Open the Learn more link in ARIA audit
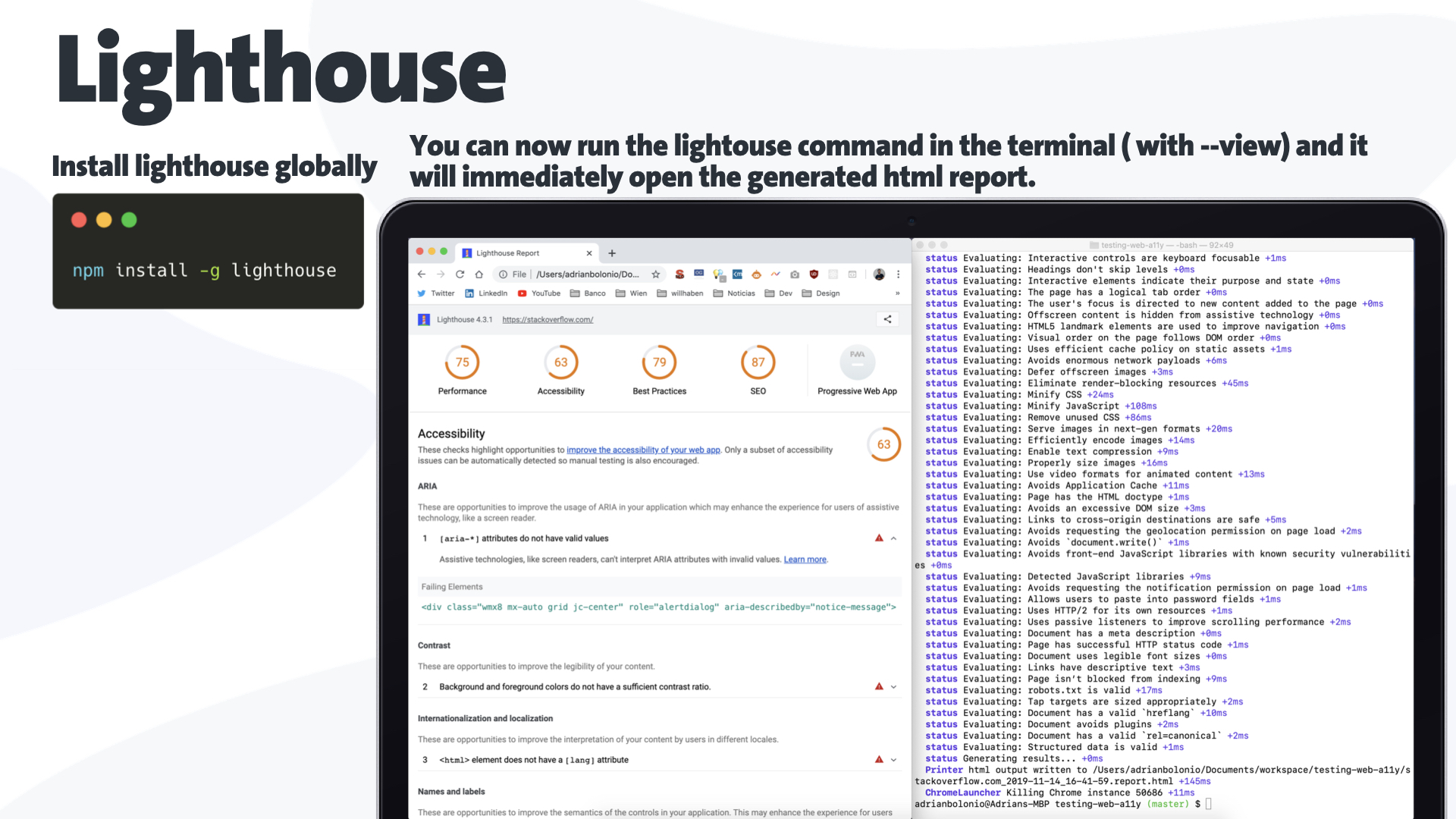 [x=805, y=560]
